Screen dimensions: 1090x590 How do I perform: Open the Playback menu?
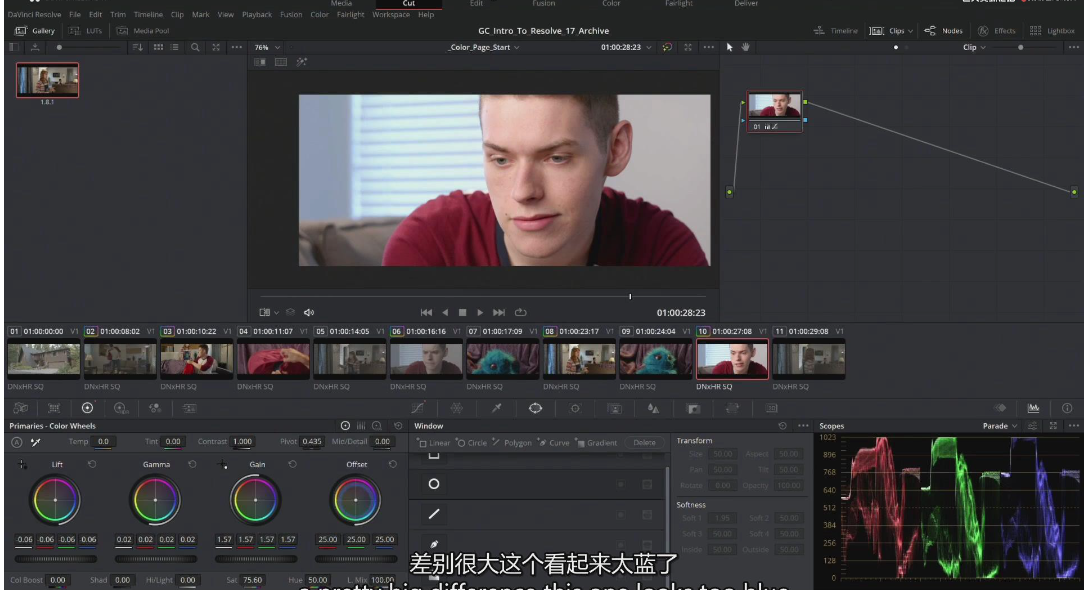[257, 15]
